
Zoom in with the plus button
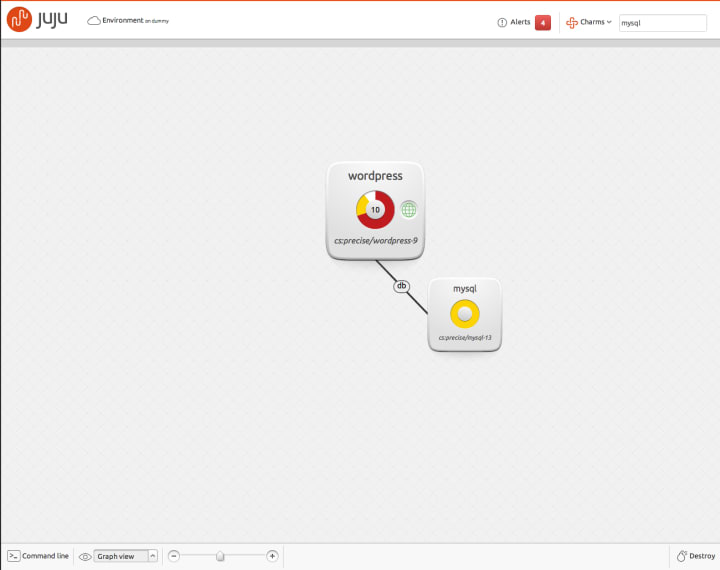pos(272,556)
